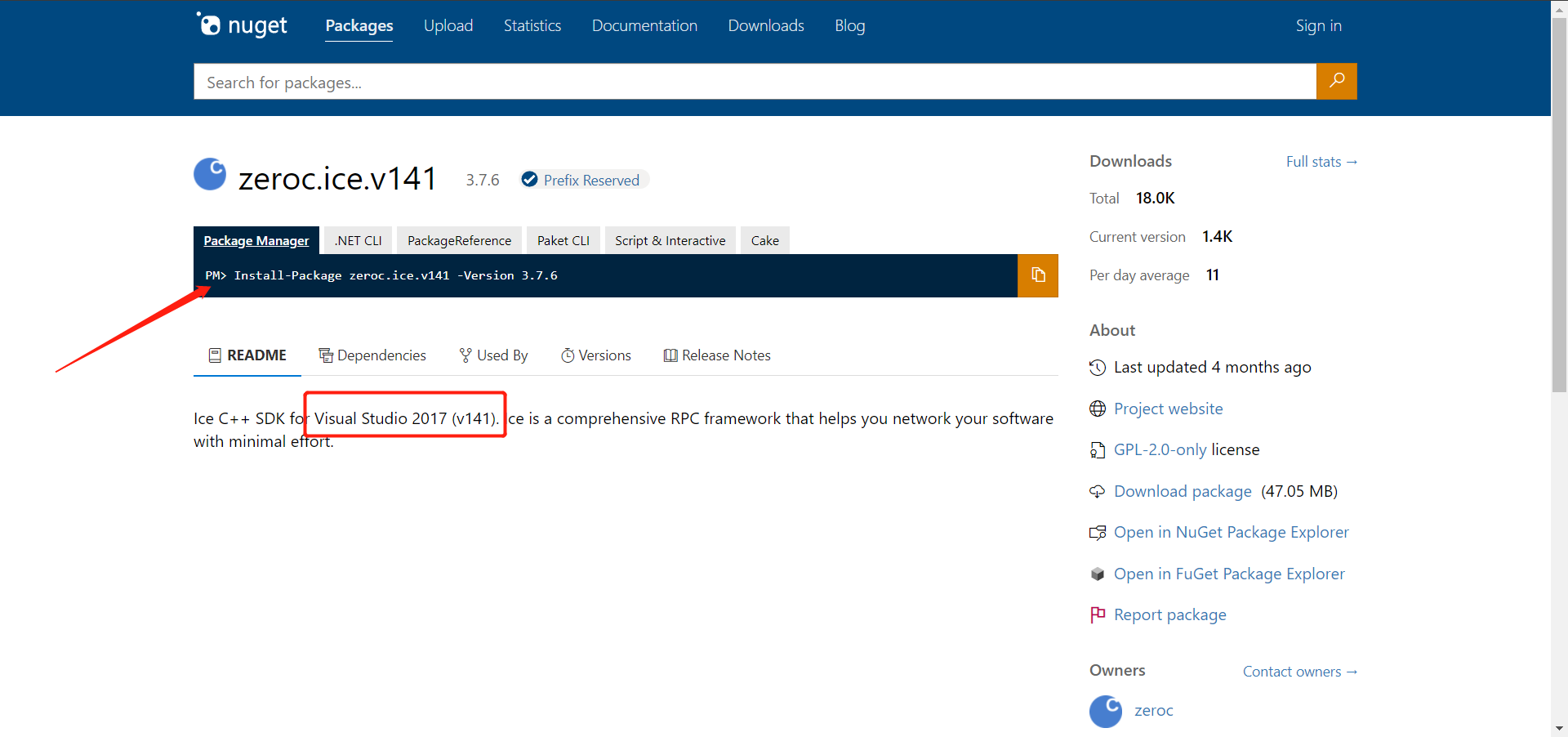This screenshot has width=1568, height=737.
Task: Click the report flag icon
Action: pos(1098,614)
